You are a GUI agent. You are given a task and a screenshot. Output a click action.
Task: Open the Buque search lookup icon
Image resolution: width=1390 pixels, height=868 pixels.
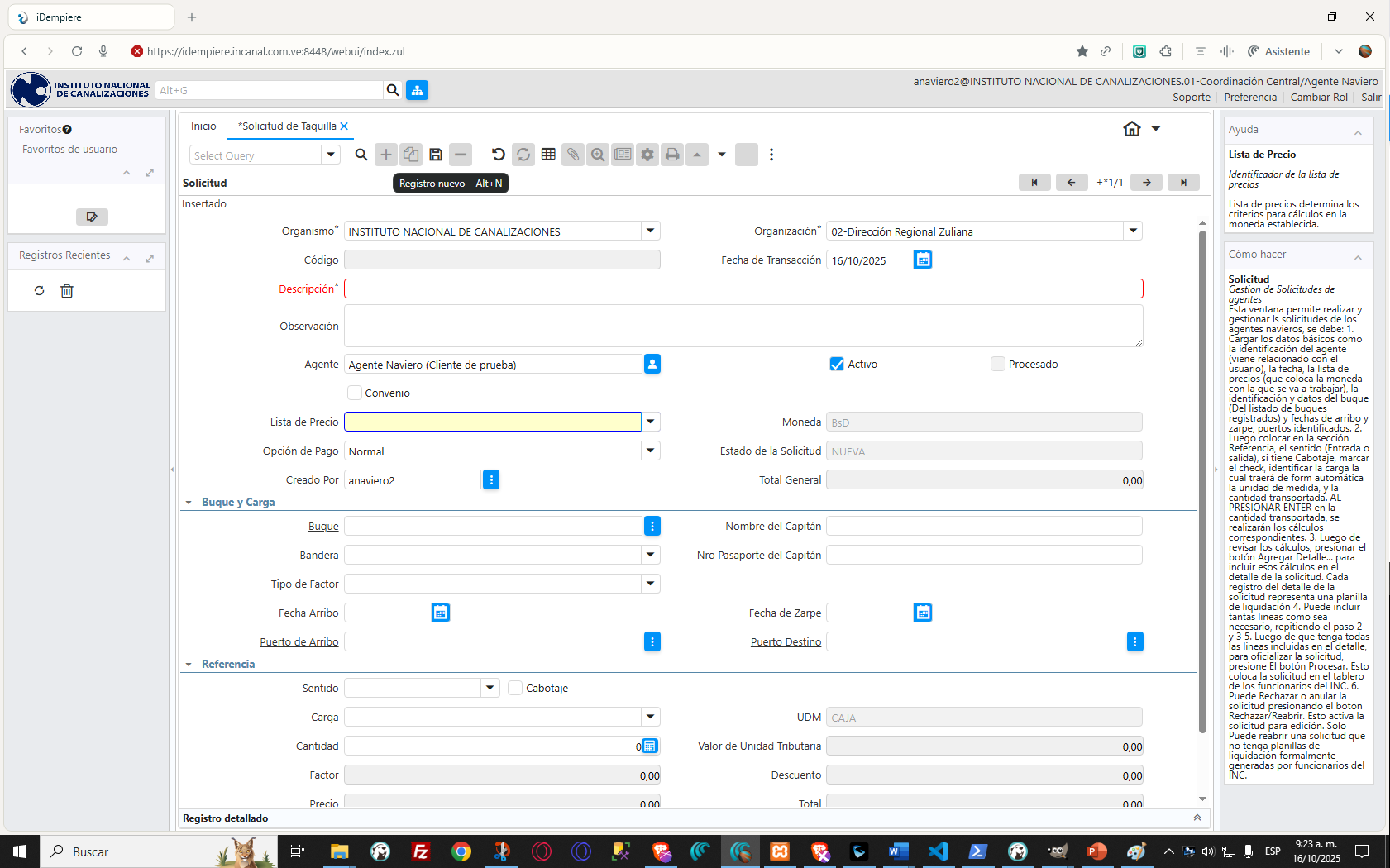tap(652, 527)
